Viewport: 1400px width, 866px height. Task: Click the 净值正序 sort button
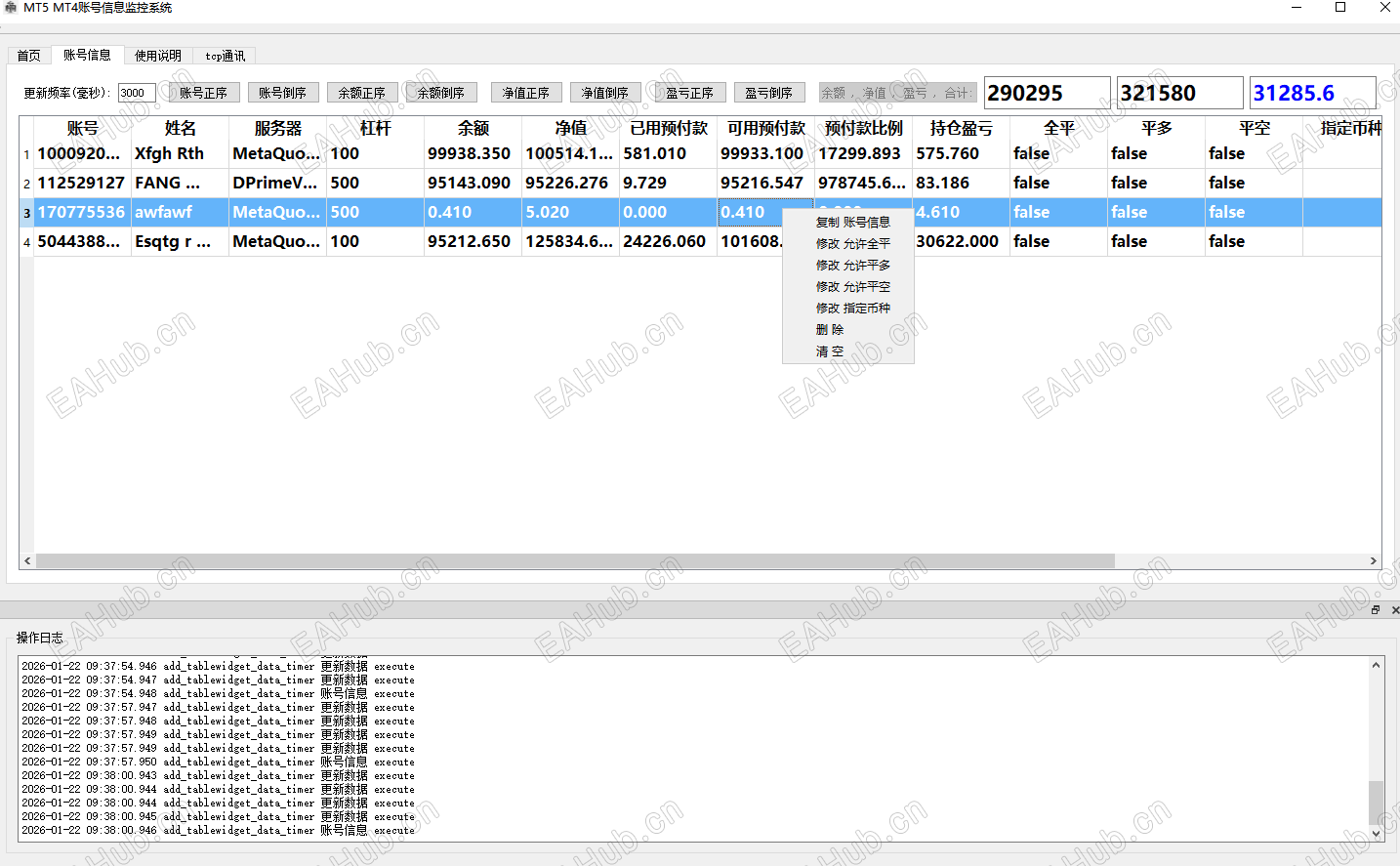(525, 92)
